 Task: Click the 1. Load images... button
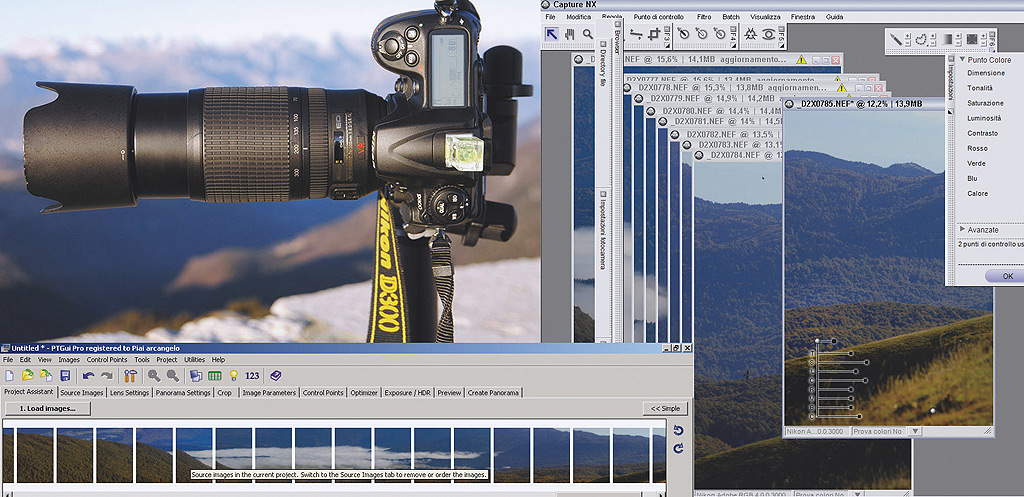point(48,408)
